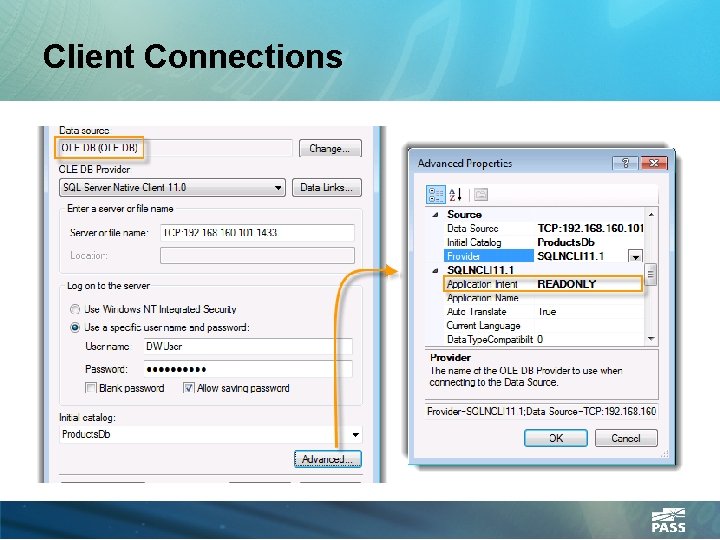Click Cancel in Advanced Properties
The height and width of the screenshot is (540, 720).
click(626, 438)
